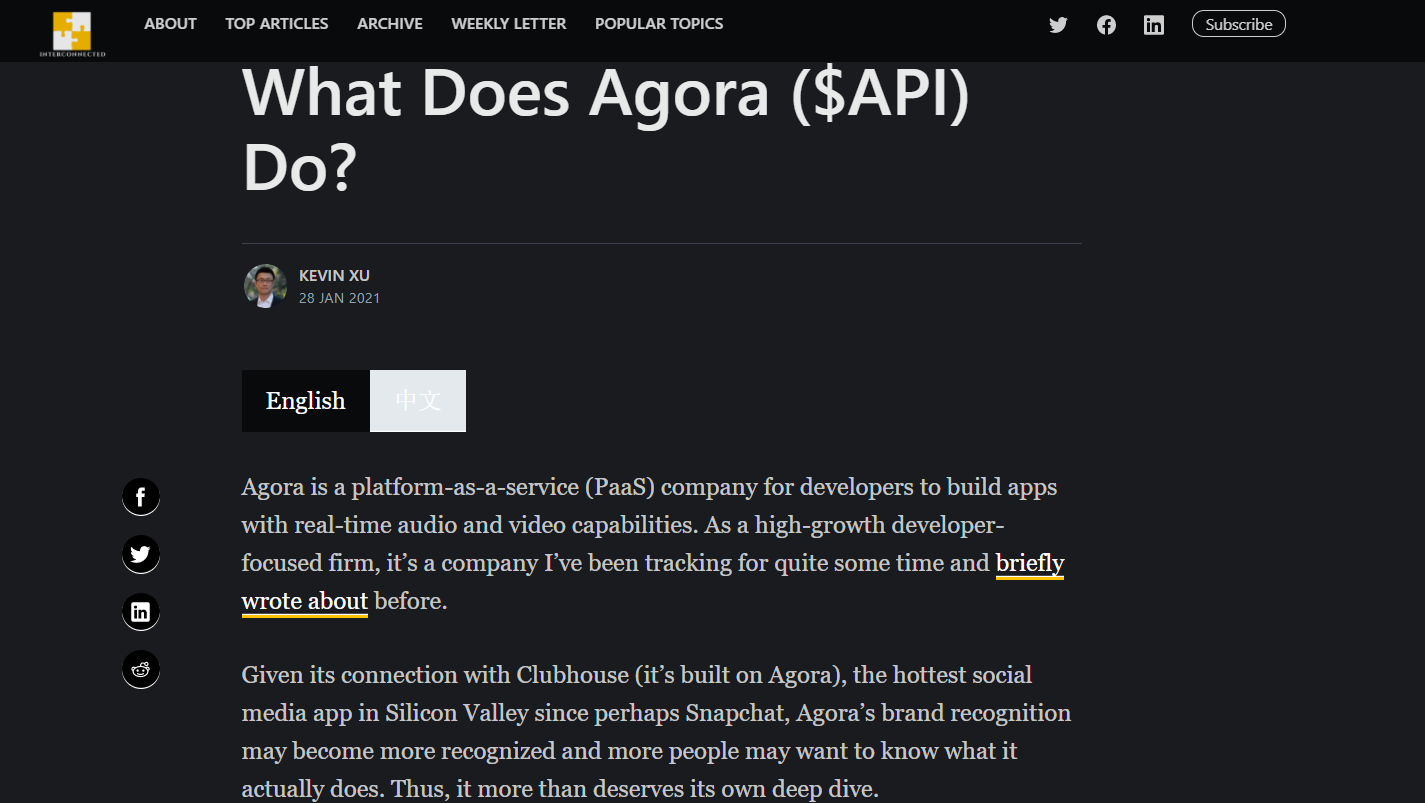
Task: Open LinkedIn icon in top bar
Action: (1154, 25)
